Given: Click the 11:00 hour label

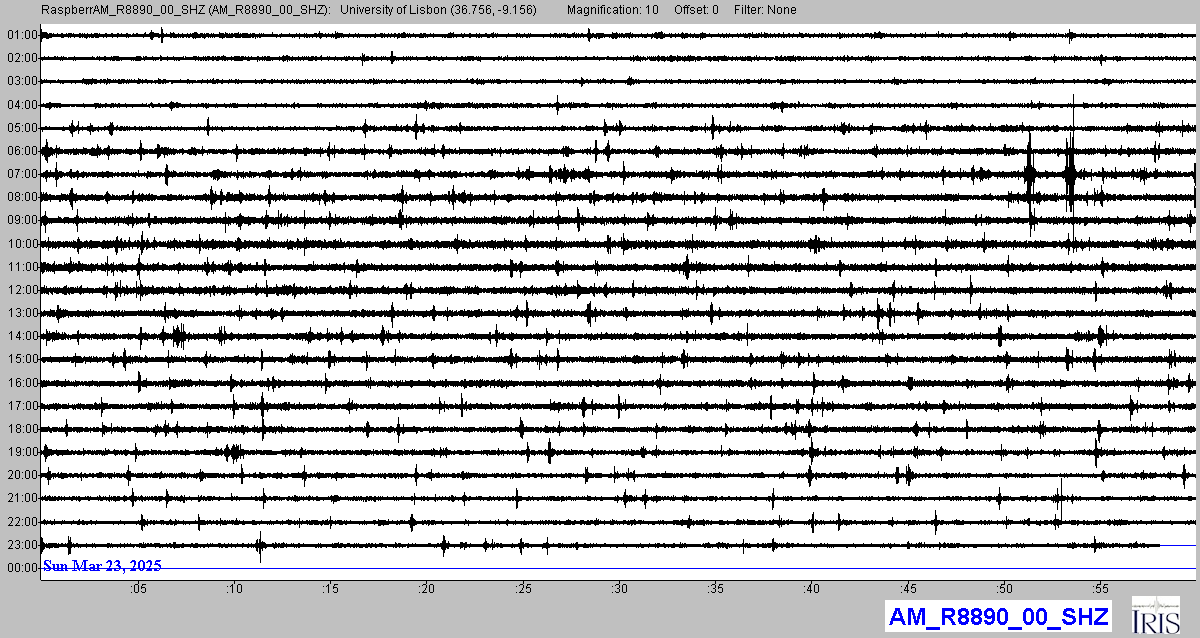Looking at the screenshot, I should coord(22,267).
